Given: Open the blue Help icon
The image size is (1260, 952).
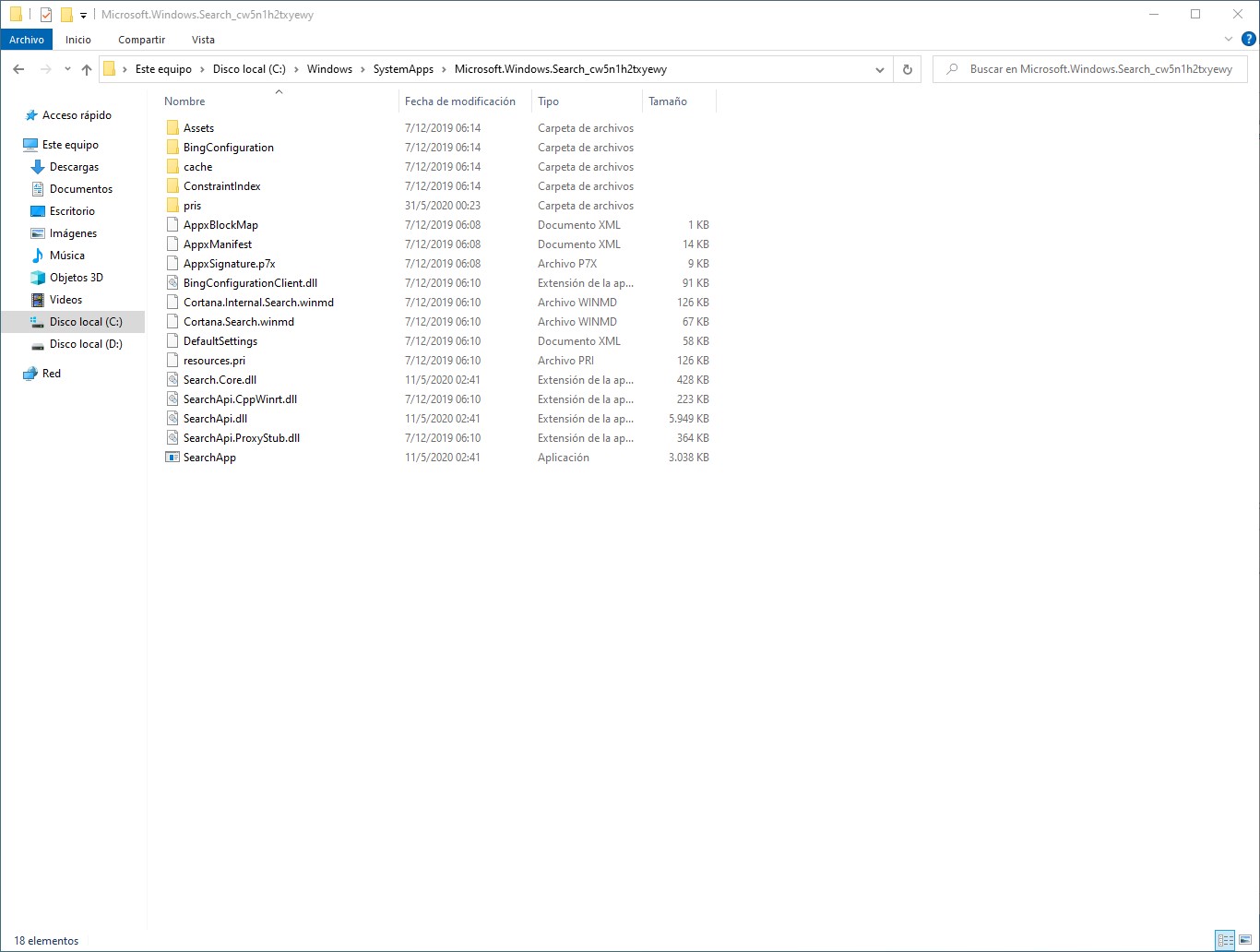Looking at the screenshot, I should (1249, 39).
